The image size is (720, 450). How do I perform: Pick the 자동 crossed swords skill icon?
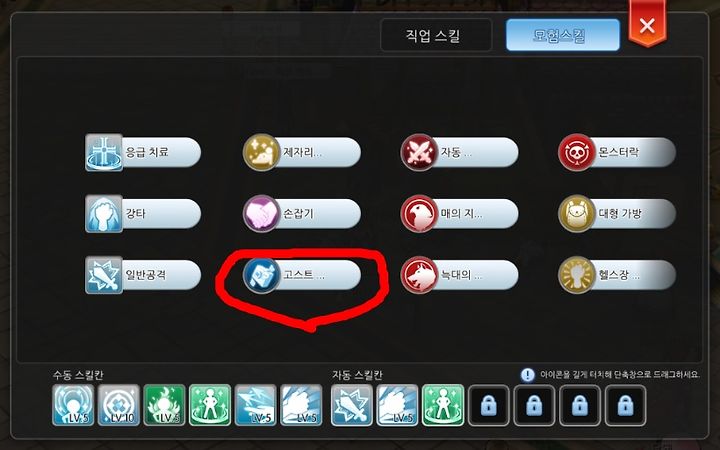(x=419, y=152)
